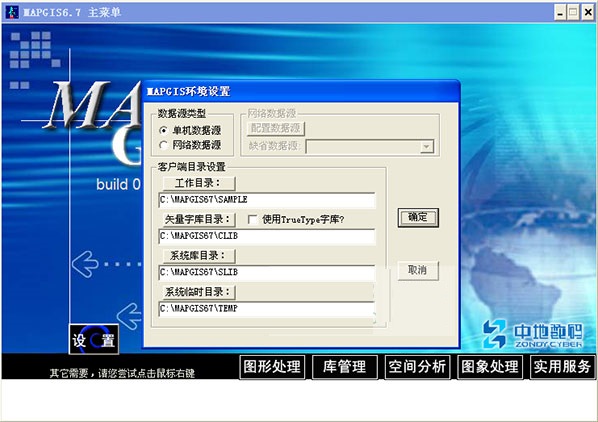Click the MAPGIS环境设置 dialog title bar
The image size is (598, 422).
click(301, 91)
